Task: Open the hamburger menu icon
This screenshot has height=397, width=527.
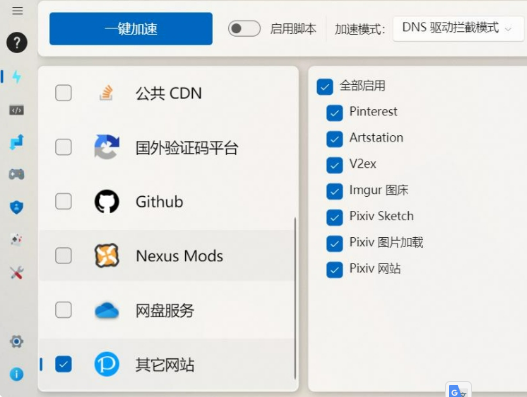Action: pyautogui.click(x=17, y=11)
